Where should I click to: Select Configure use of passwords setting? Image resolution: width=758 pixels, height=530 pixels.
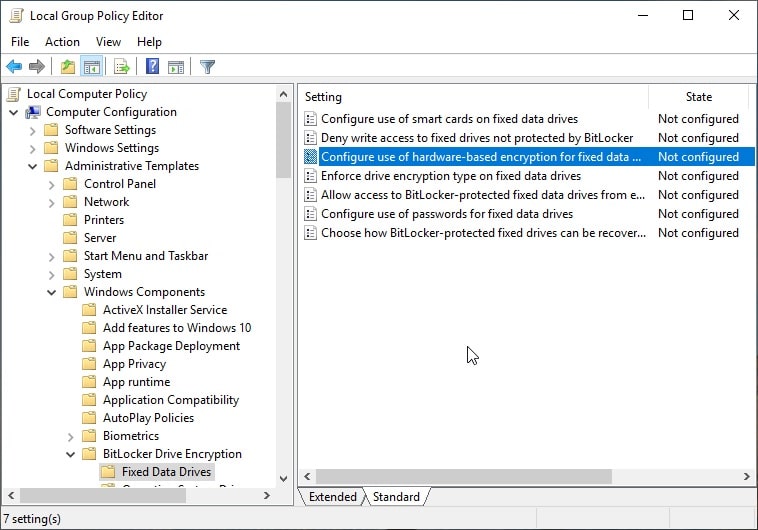pos(447,214)
